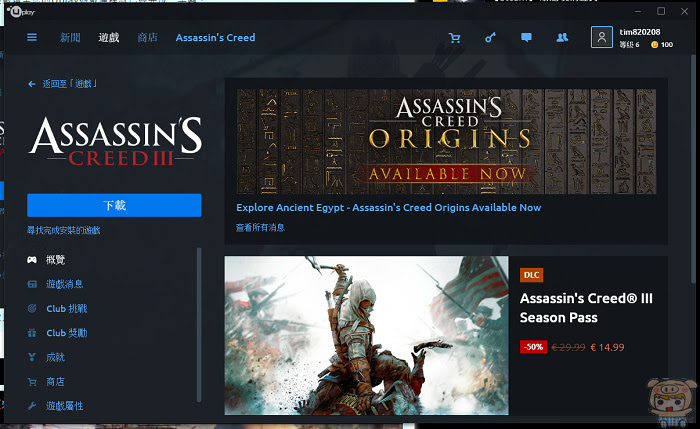
Task: Click the user avatar icon
Action: click(x=601, y=37)
